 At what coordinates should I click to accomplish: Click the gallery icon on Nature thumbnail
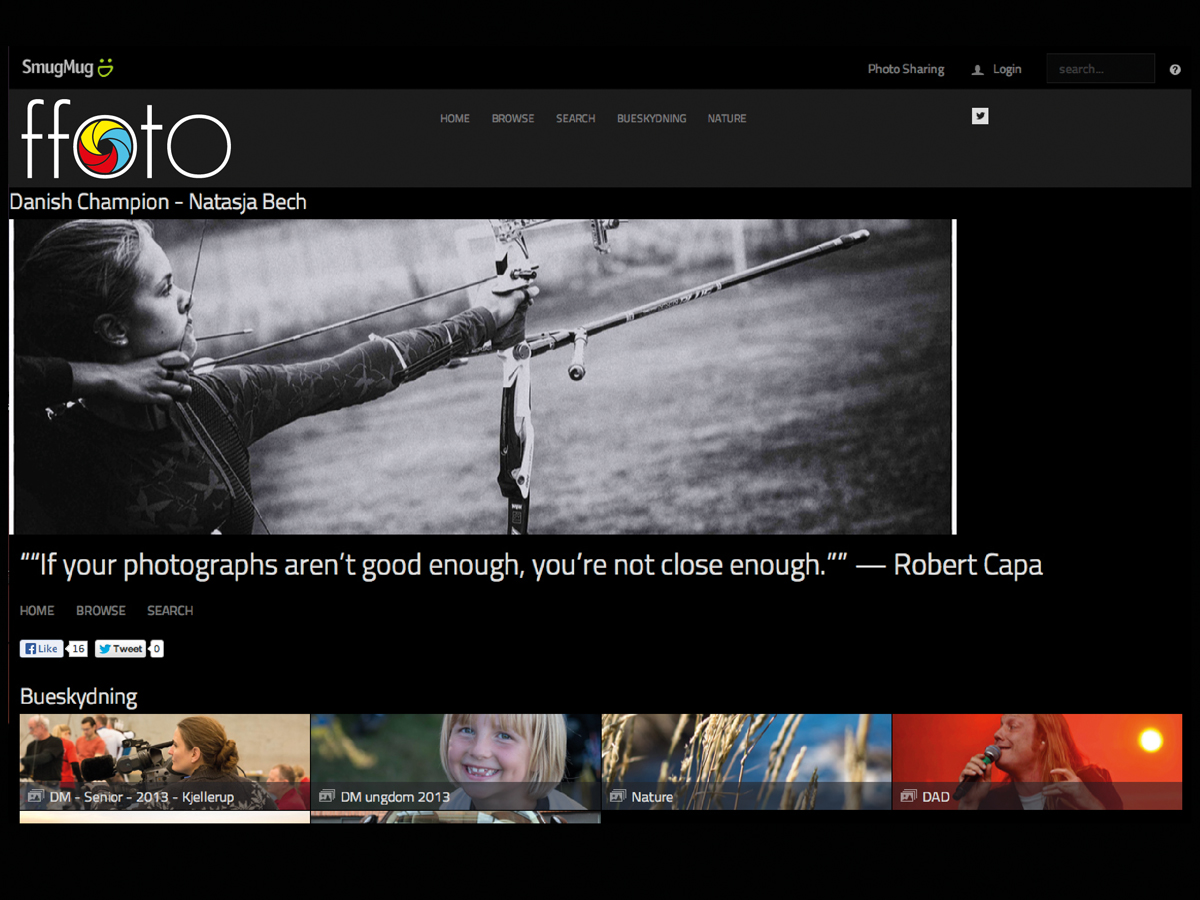click(x=617, y=796)
